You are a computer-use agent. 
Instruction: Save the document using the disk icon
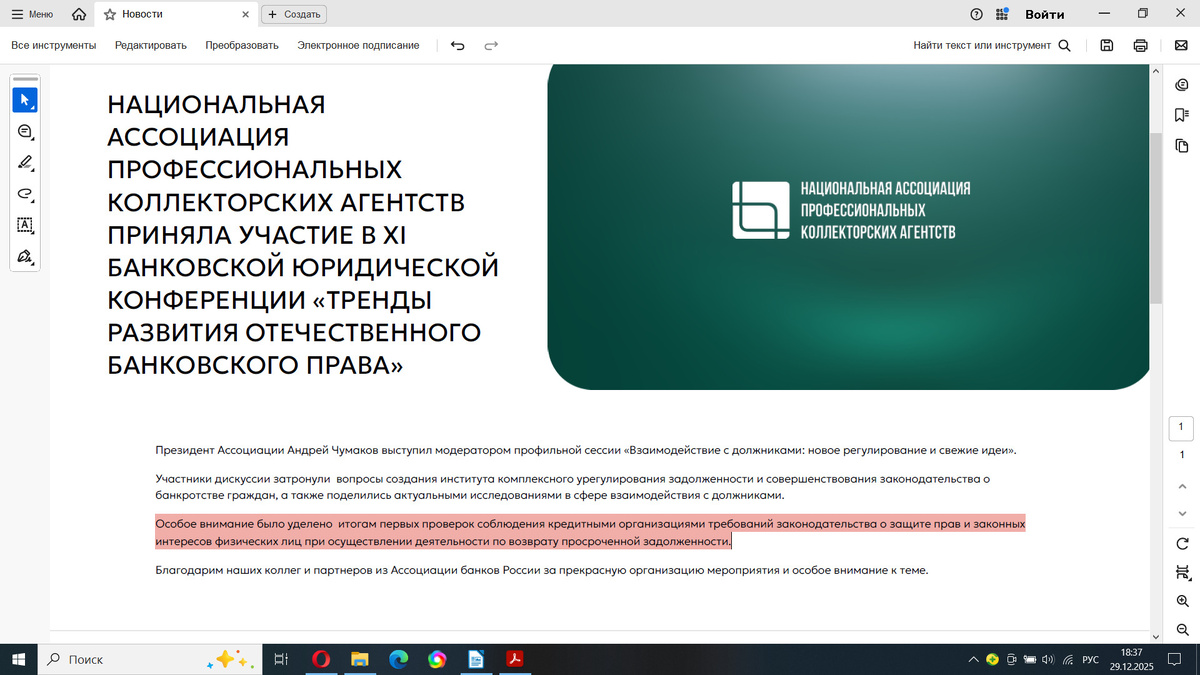point(1106,45)
